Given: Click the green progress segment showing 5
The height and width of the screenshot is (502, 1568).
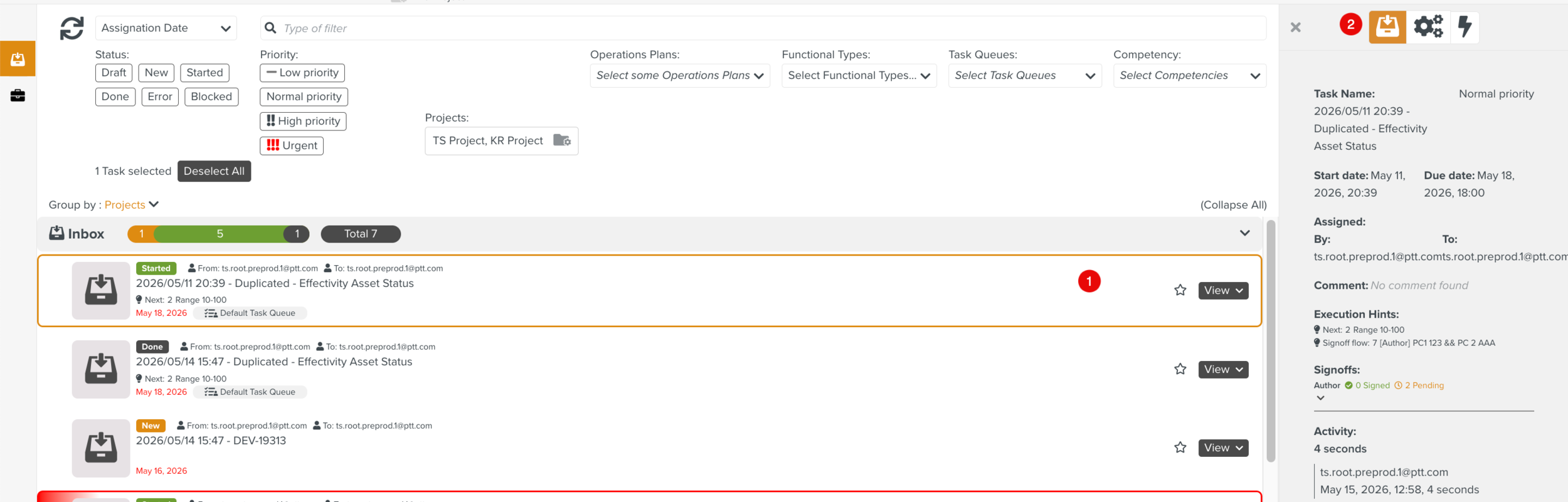Looking at the screenshot, I should [x=220, y=234].
